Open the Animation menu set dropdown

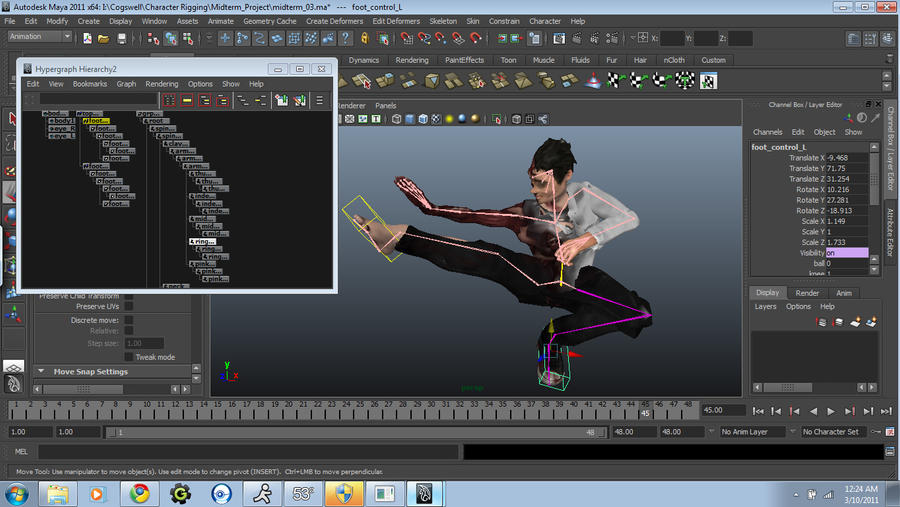(x=40, y=36)
